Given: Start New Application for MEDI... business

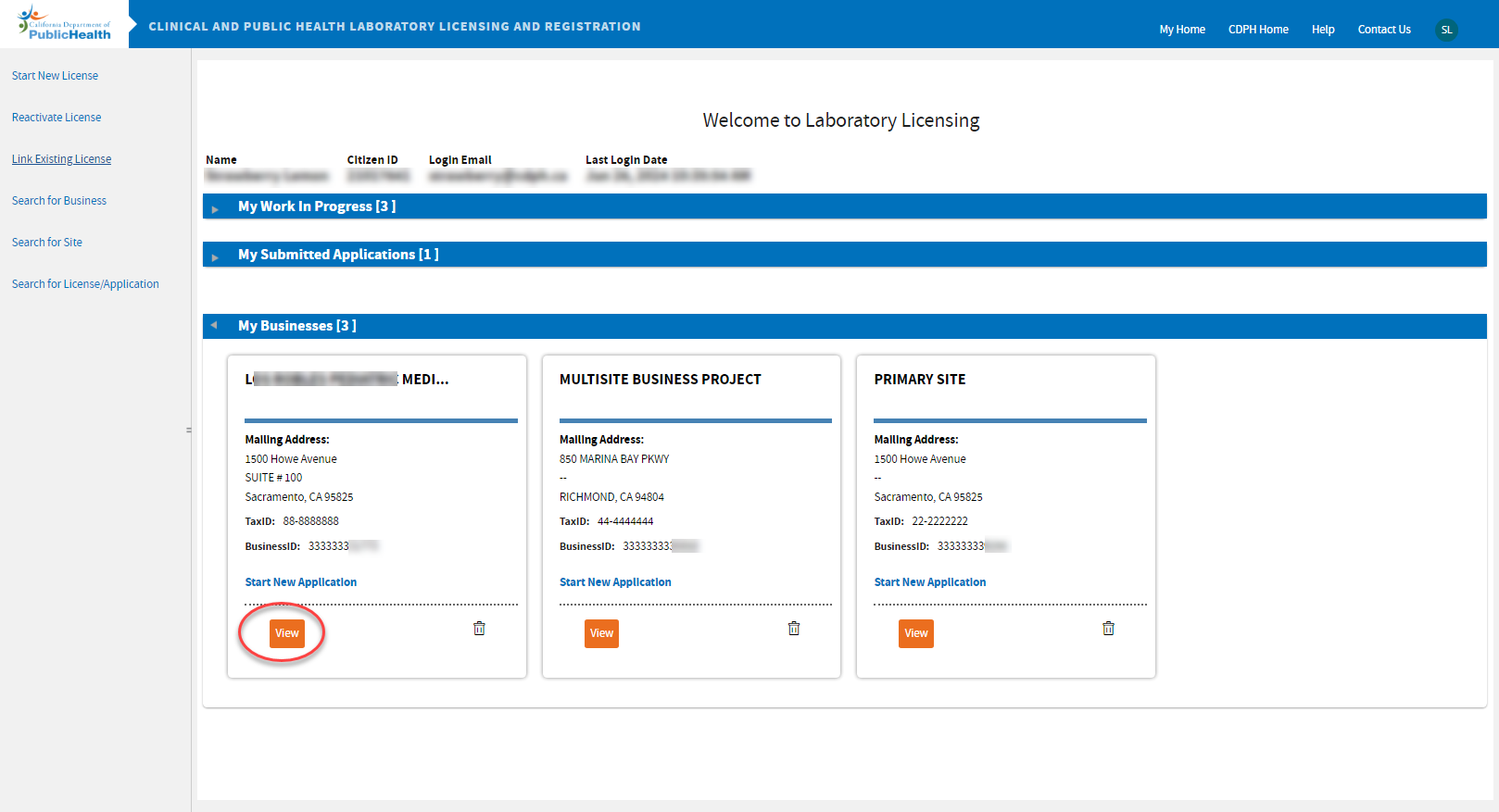Looking at the screenshot, I should pyautogui.click(x=300, y=582).
